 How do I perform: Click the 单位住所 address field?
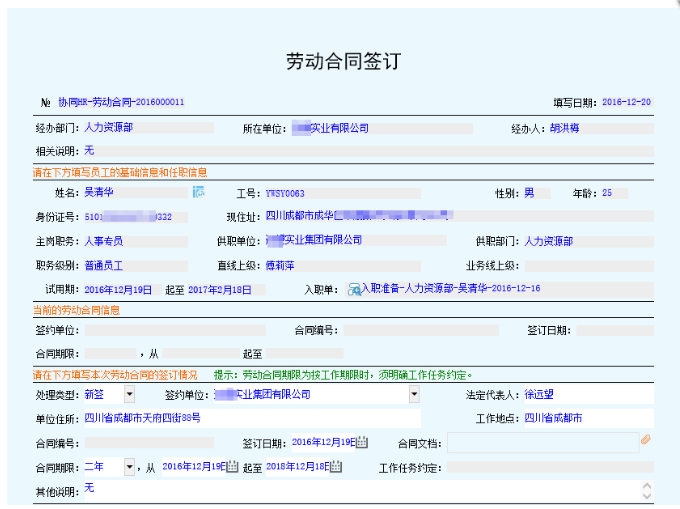click(252, 418)
